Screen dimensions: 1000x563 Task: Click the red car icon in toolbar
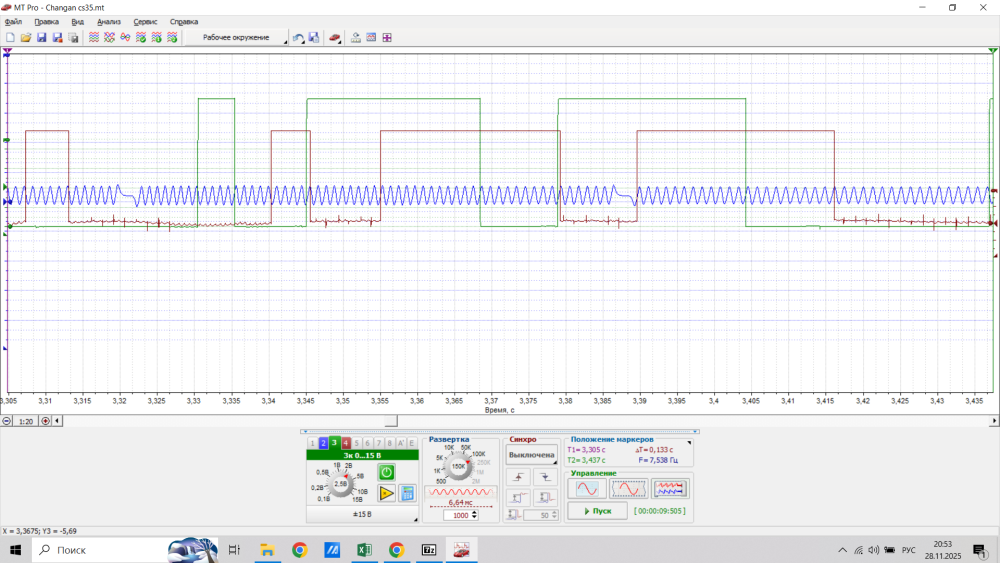pos(336,38)
